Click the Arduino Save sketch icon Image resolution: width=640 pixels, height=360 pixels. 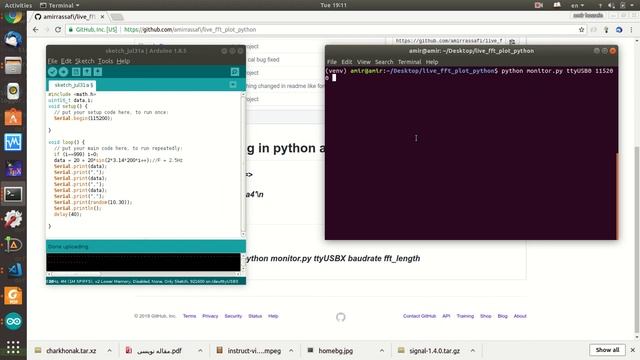click(x=98, y=72)
